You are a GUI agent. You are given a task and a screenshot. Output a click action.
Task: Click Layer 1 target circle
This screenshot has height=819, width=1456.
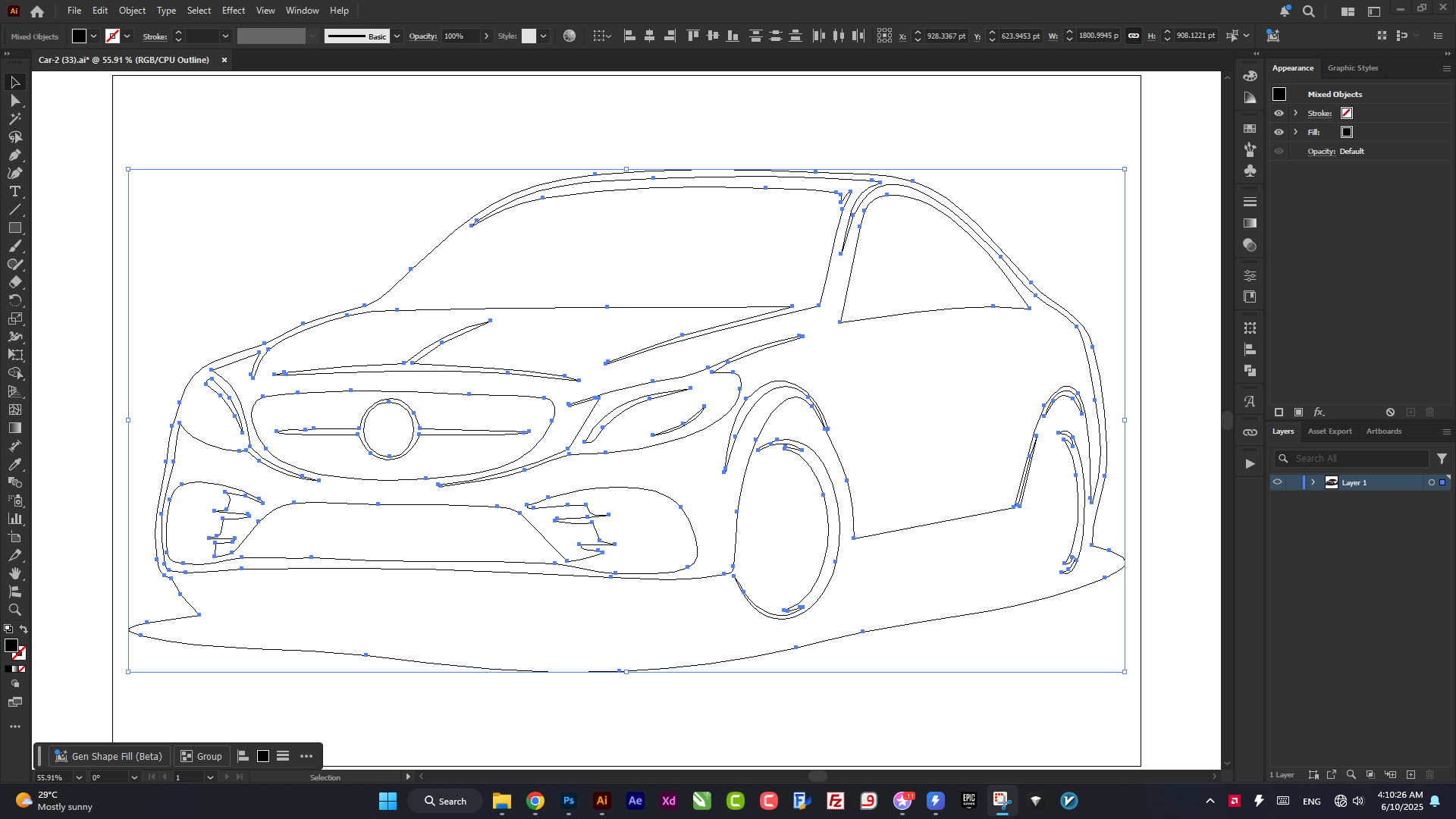point(1432,482)
